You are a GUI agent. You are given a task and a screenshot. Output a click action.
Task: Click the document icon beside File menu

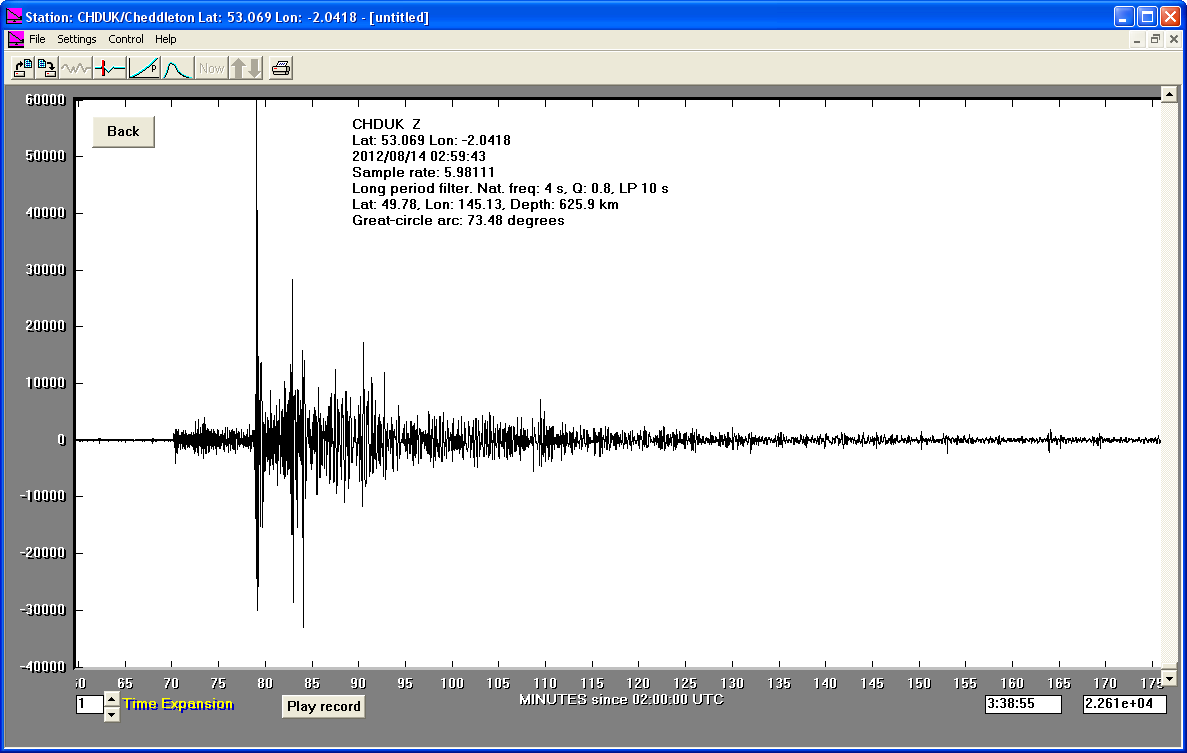click(15, 39)
